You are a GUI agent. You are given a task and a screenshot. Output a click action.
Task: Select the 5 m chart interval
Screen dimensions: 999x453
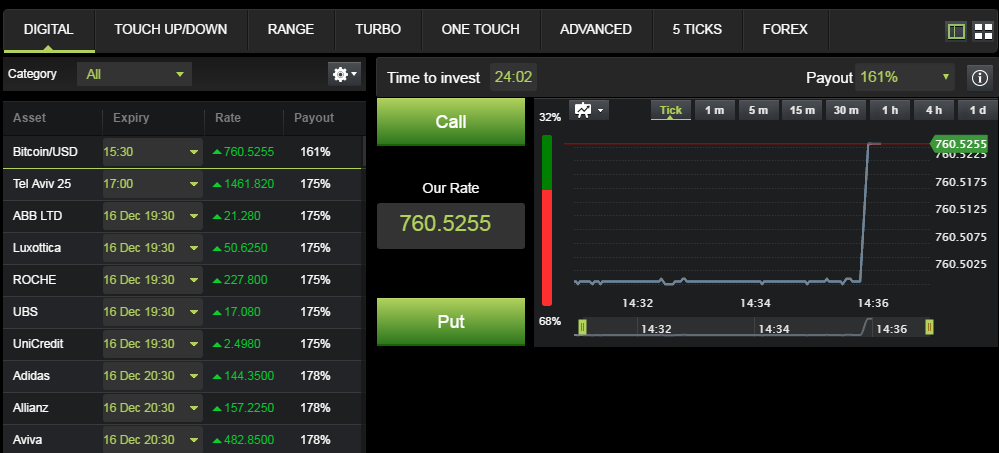click(758, 110)
